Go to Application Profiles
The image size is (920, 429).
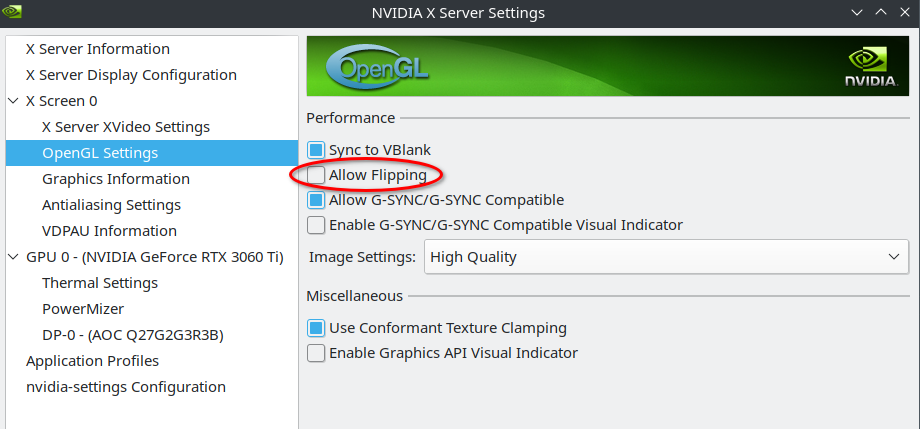point(92,361)
